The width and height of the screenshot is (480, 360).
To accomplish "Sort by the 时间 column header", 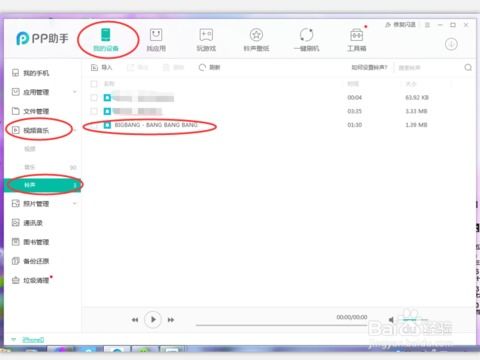I will point(353,84).
